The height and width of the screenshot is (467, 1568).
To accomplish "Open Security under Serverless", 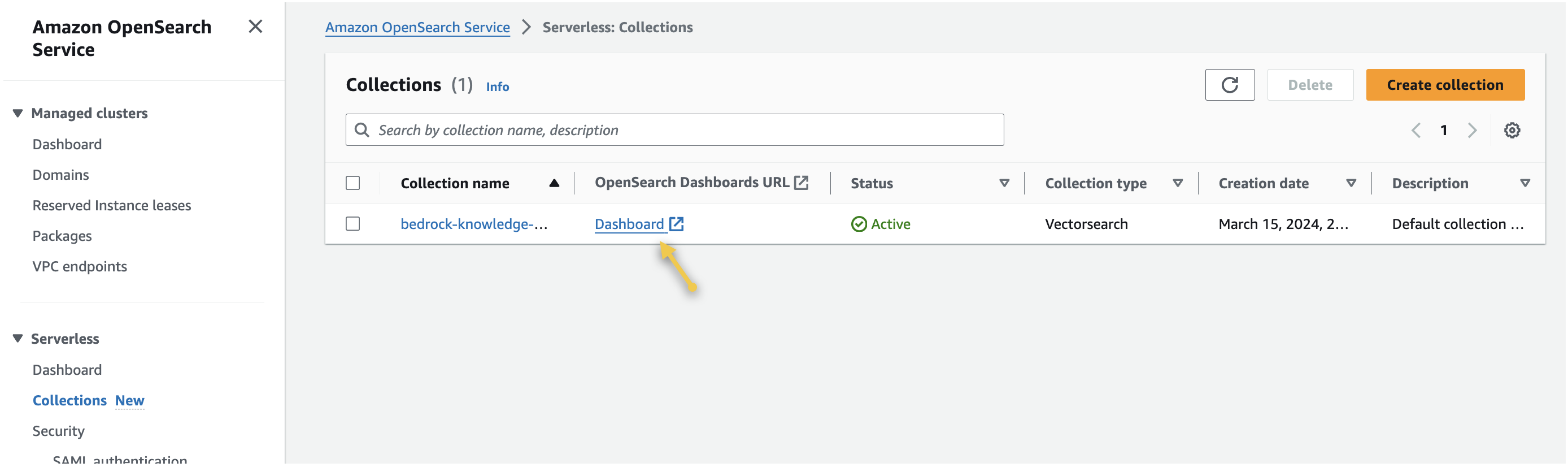I will pyautogui.click(x=58, y=431).
